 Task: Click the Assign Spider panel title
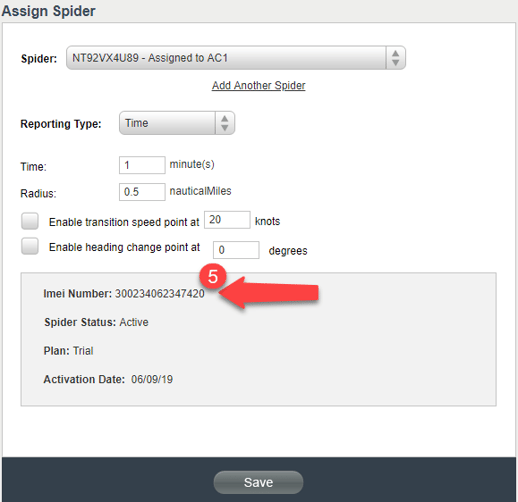[49, 11]
